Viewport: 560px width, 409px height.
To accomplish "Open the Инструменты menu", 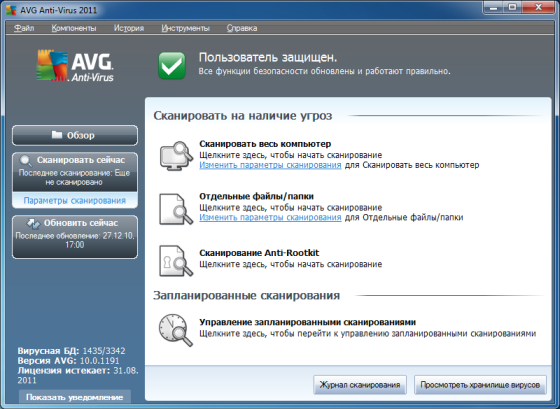I will coord(185,28).
